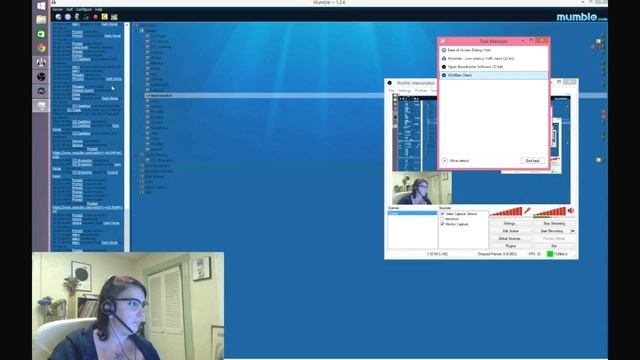The width and height of the screenshot is (640, 360).
Task: Click the yellow comment icon in Mumble toolbar
Action: coord(104,17)
